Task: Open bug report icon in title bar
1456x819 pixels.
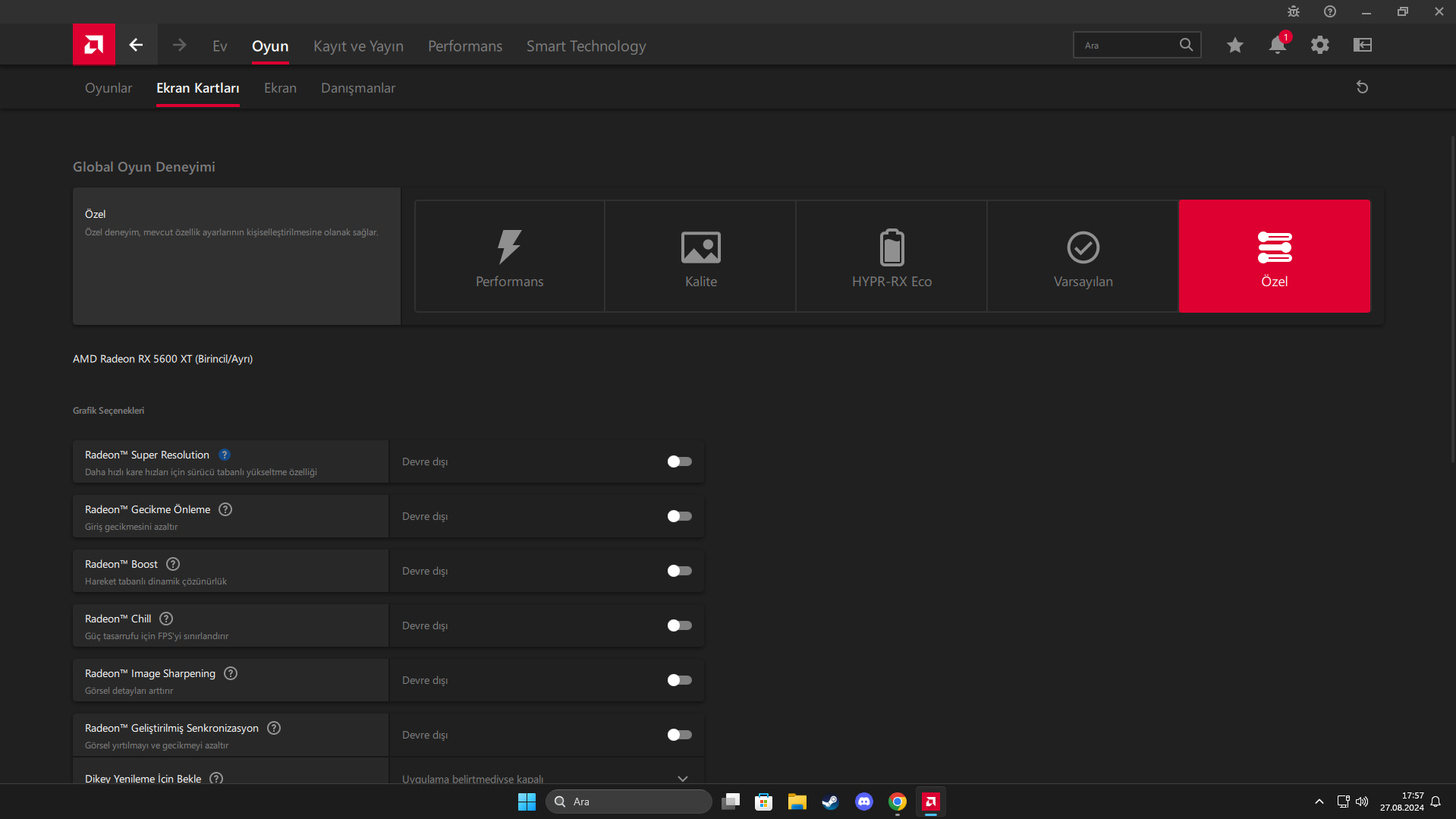Action: point(1293,11)
